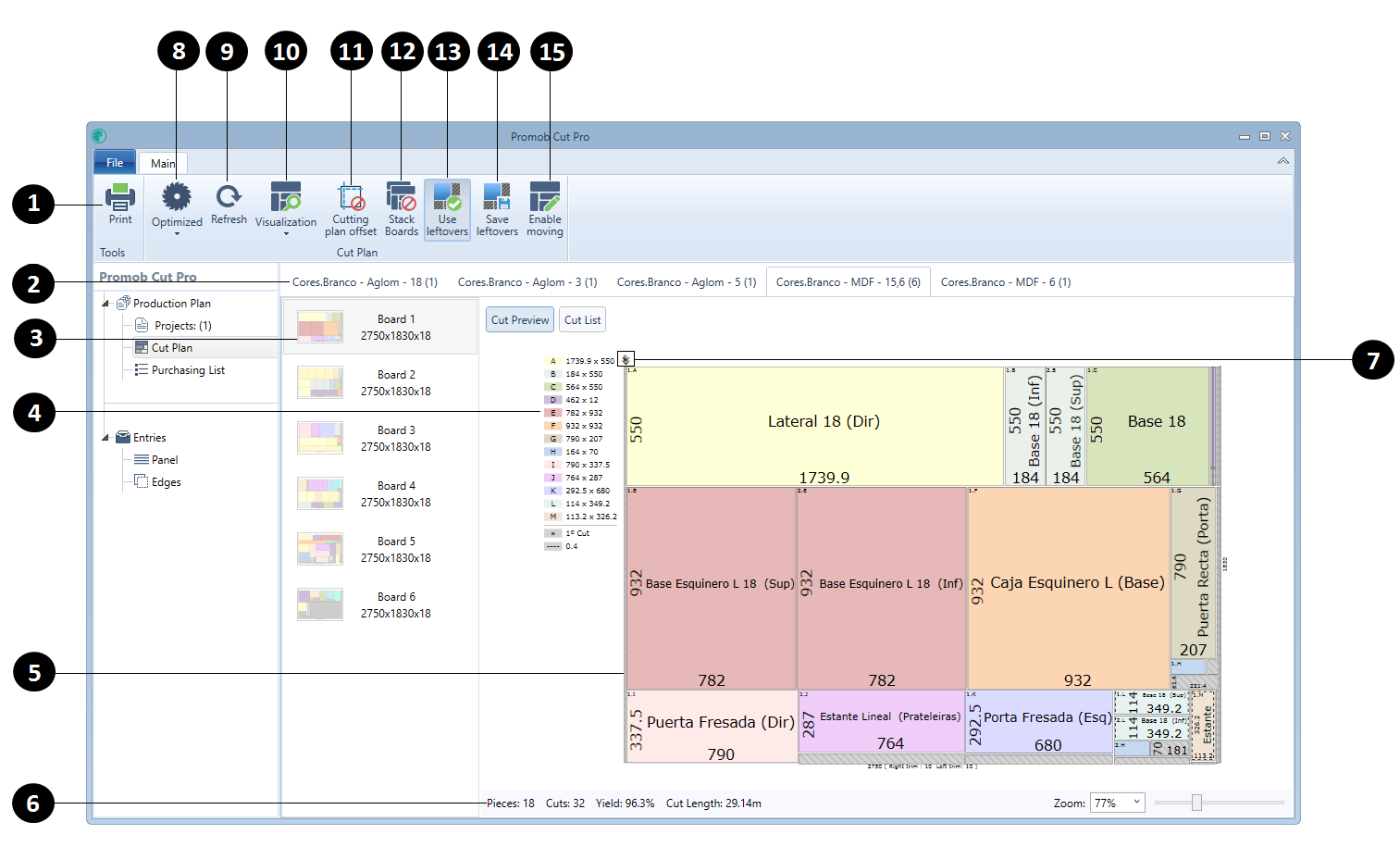Open the Optimized dropdown arrow
1400x847 pixels.
click(x=177, y=234)
